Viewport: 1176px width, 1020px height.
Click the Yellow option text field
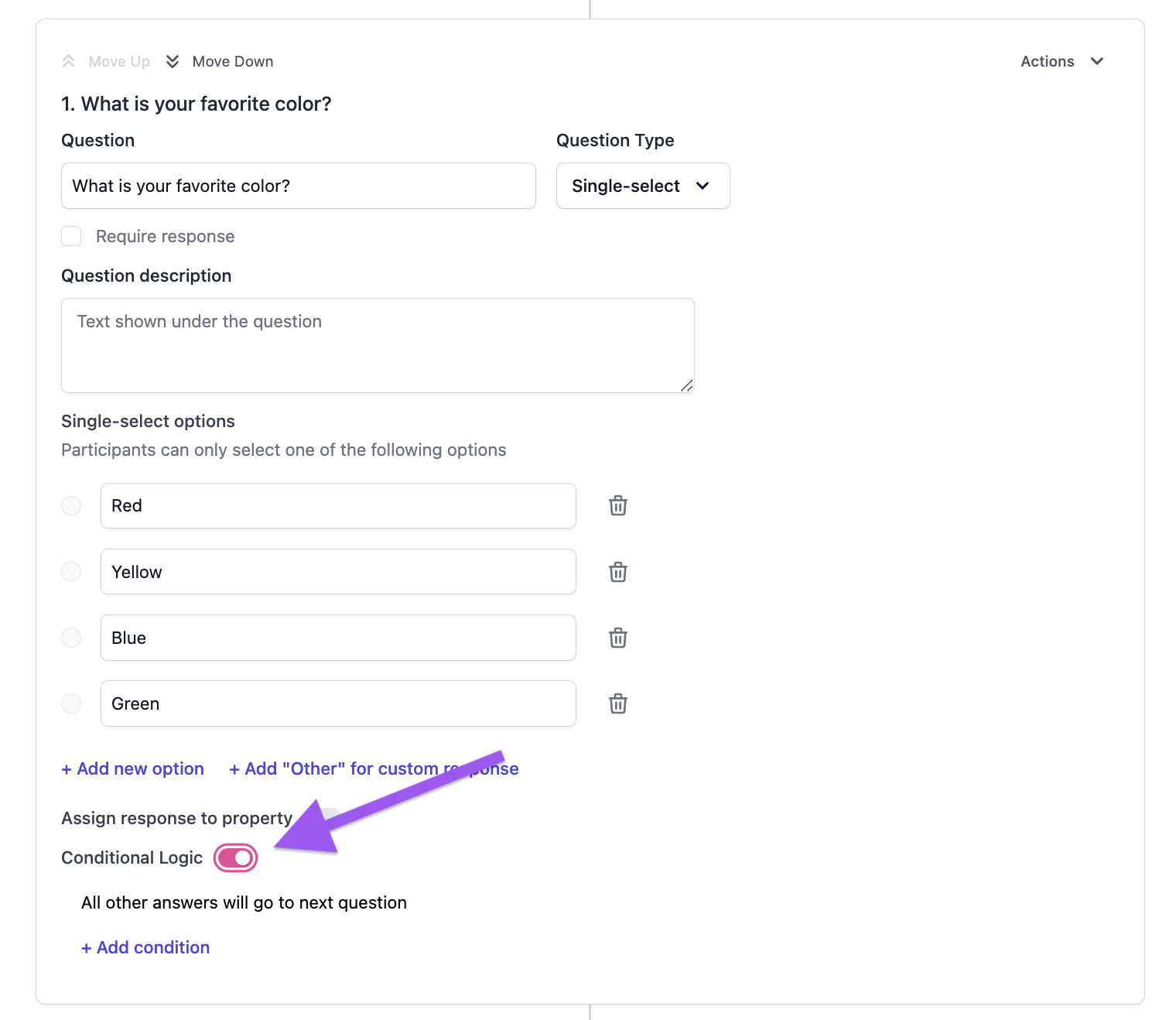click(338, 572)
